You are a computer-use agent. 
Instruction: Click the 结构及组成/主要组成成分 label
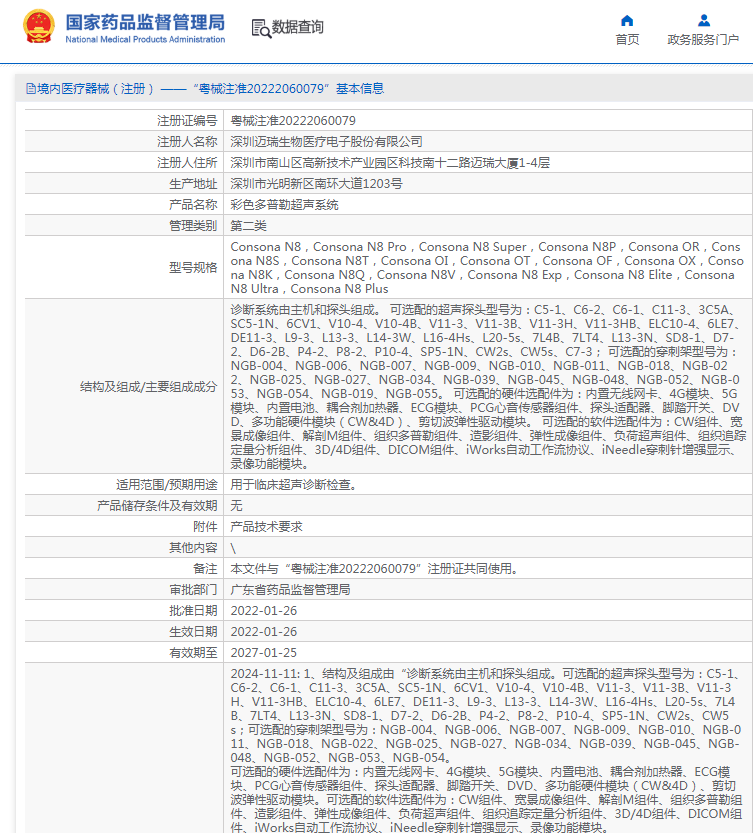tap(148, 387)
